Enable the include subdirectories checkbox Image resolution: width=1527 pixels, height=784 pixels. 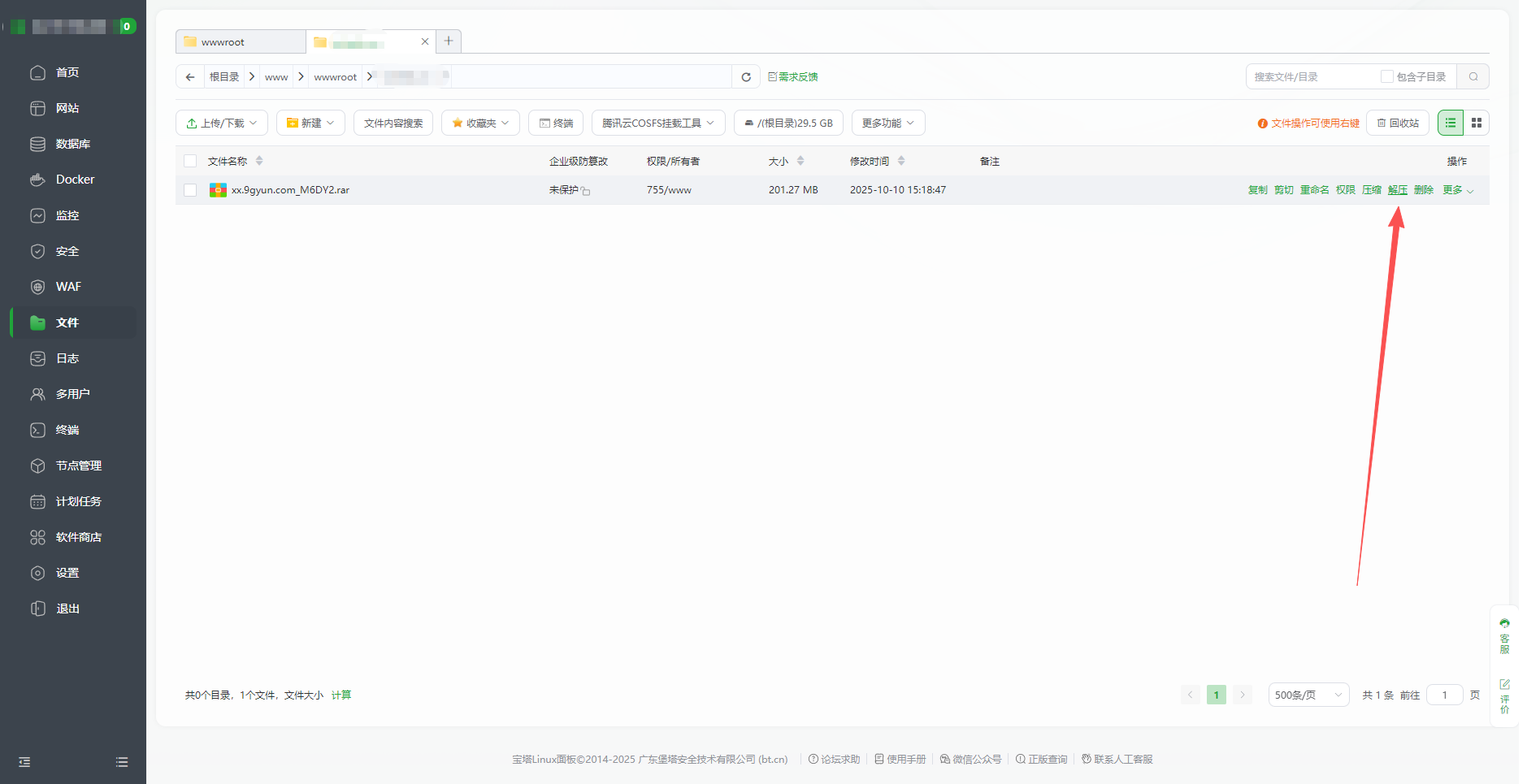point(1387,77)
